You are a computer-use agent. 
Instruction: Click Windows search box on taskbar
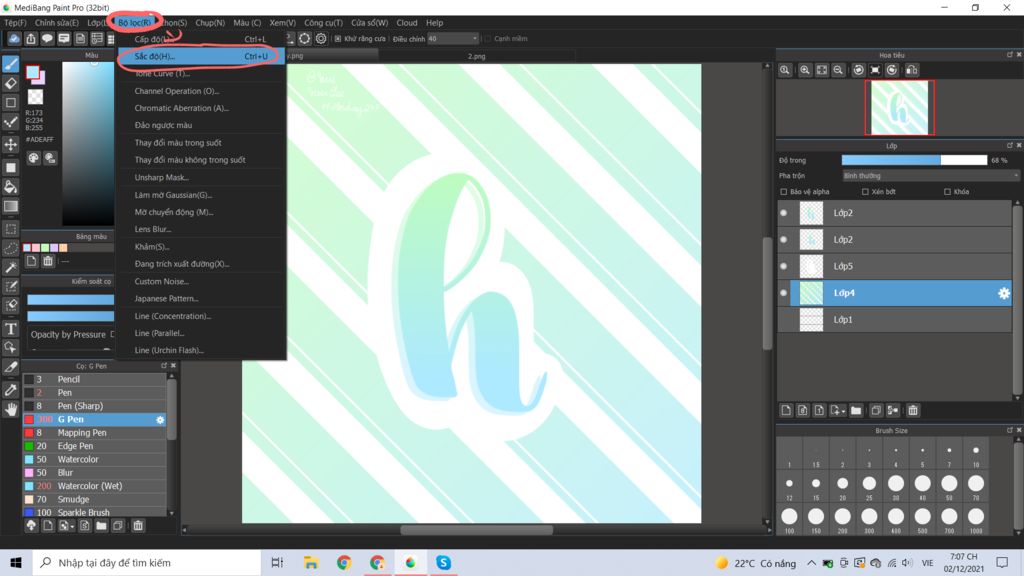tap(147, 562)
